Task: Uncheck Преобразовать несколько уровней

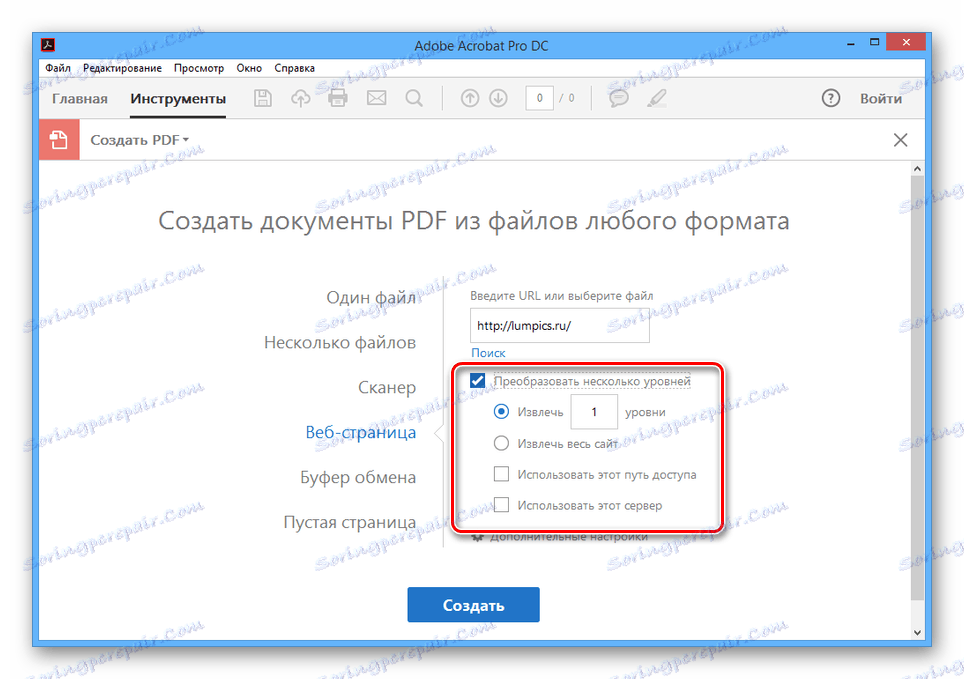Action: pos(477,380)
